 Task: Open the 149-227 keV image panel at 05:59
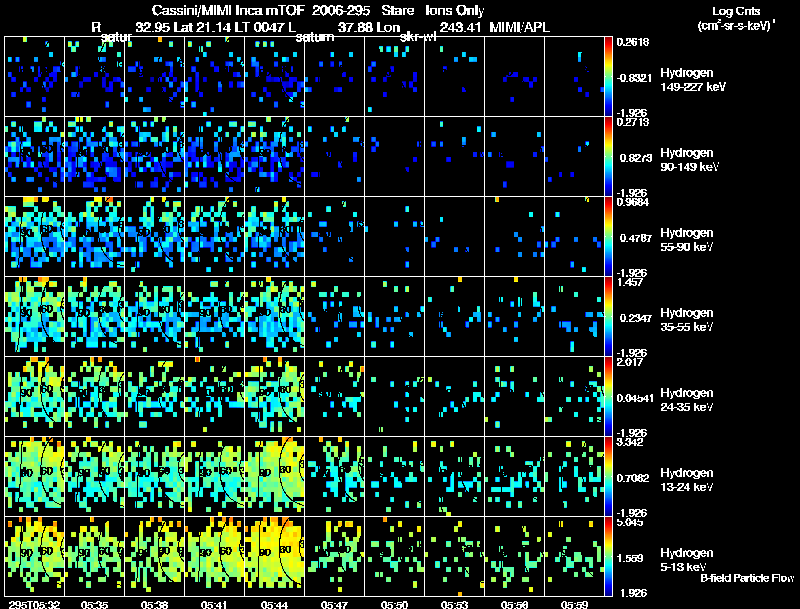click(x=574, y=77)
